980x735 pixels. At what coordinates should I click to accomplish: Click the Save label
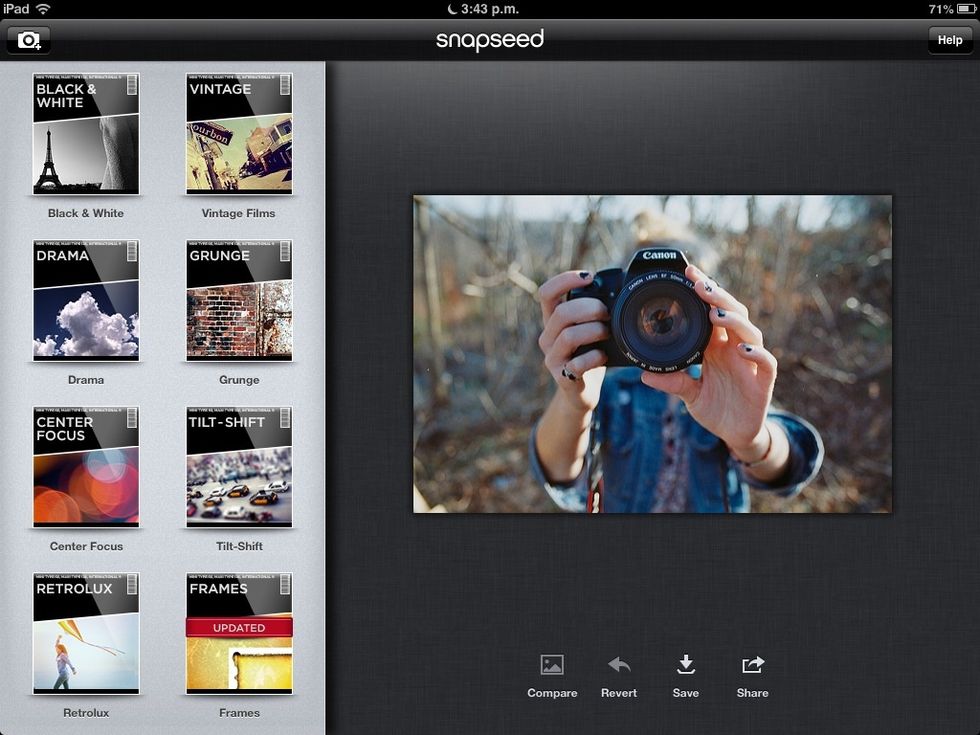(686, 693)
